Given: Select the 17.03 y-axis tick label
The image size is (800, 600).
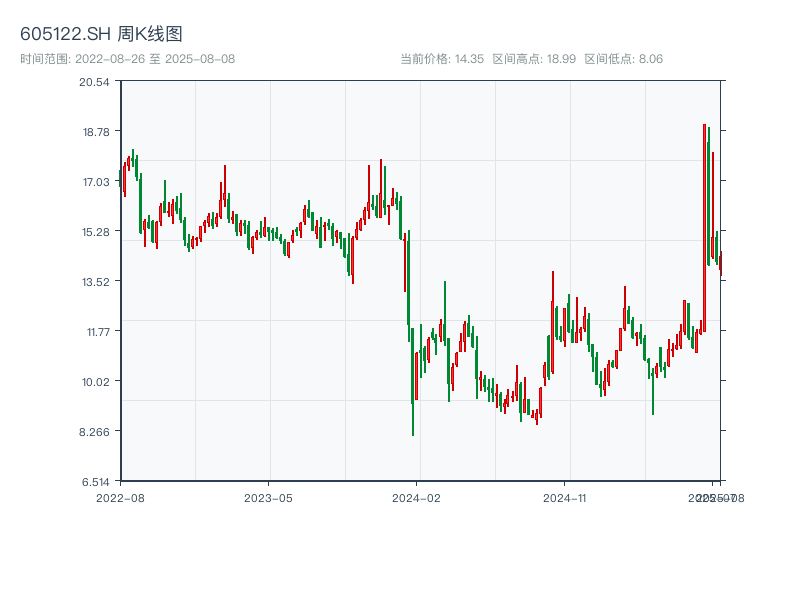Looking at the screenshot, I should (x=95, y=181).
